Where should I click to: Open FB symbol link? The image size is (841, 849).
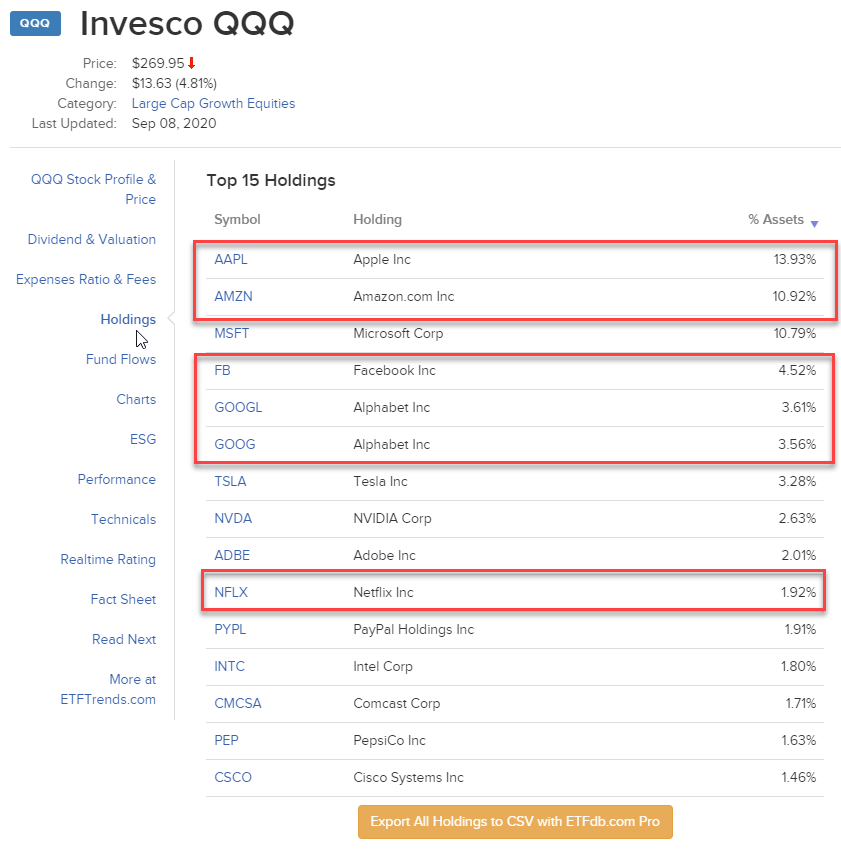(x=223, y=370)
